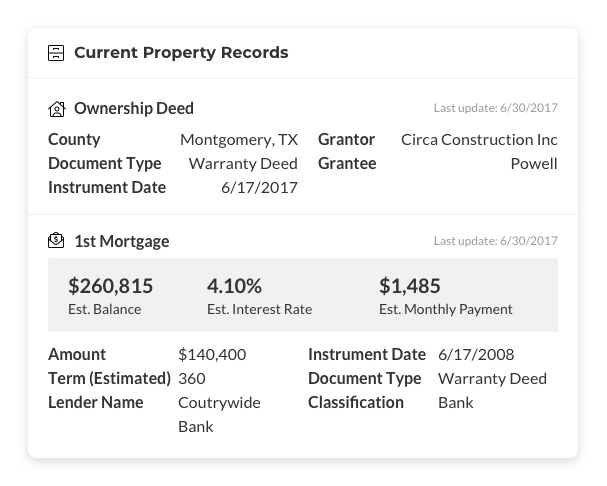Click the Ownership Deed last update date
The height and width of the screenshot is (486, 607).
(495, 108)
